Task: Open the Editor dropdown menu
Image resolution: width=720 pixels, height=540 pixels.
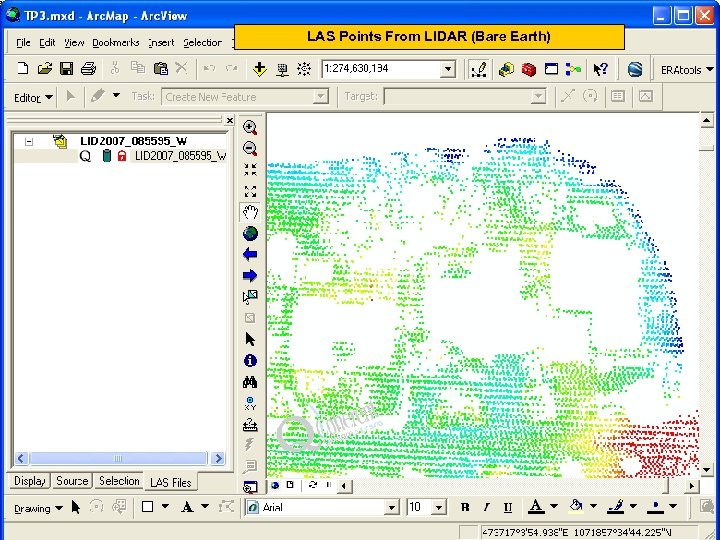Action: click(x=33, y=98)
